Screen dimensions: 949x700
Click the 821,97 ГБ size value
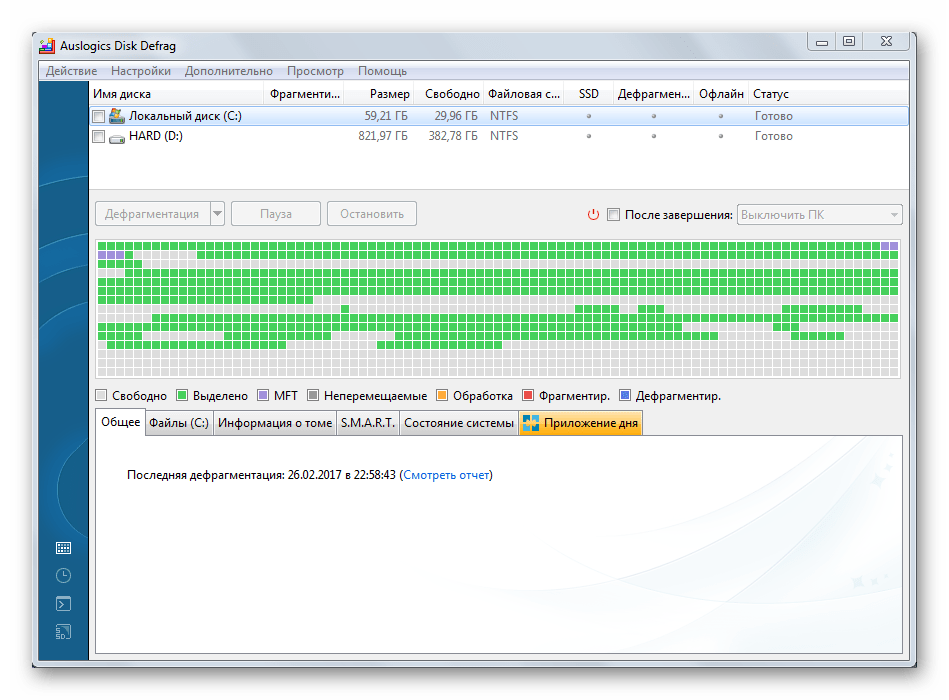383,136
